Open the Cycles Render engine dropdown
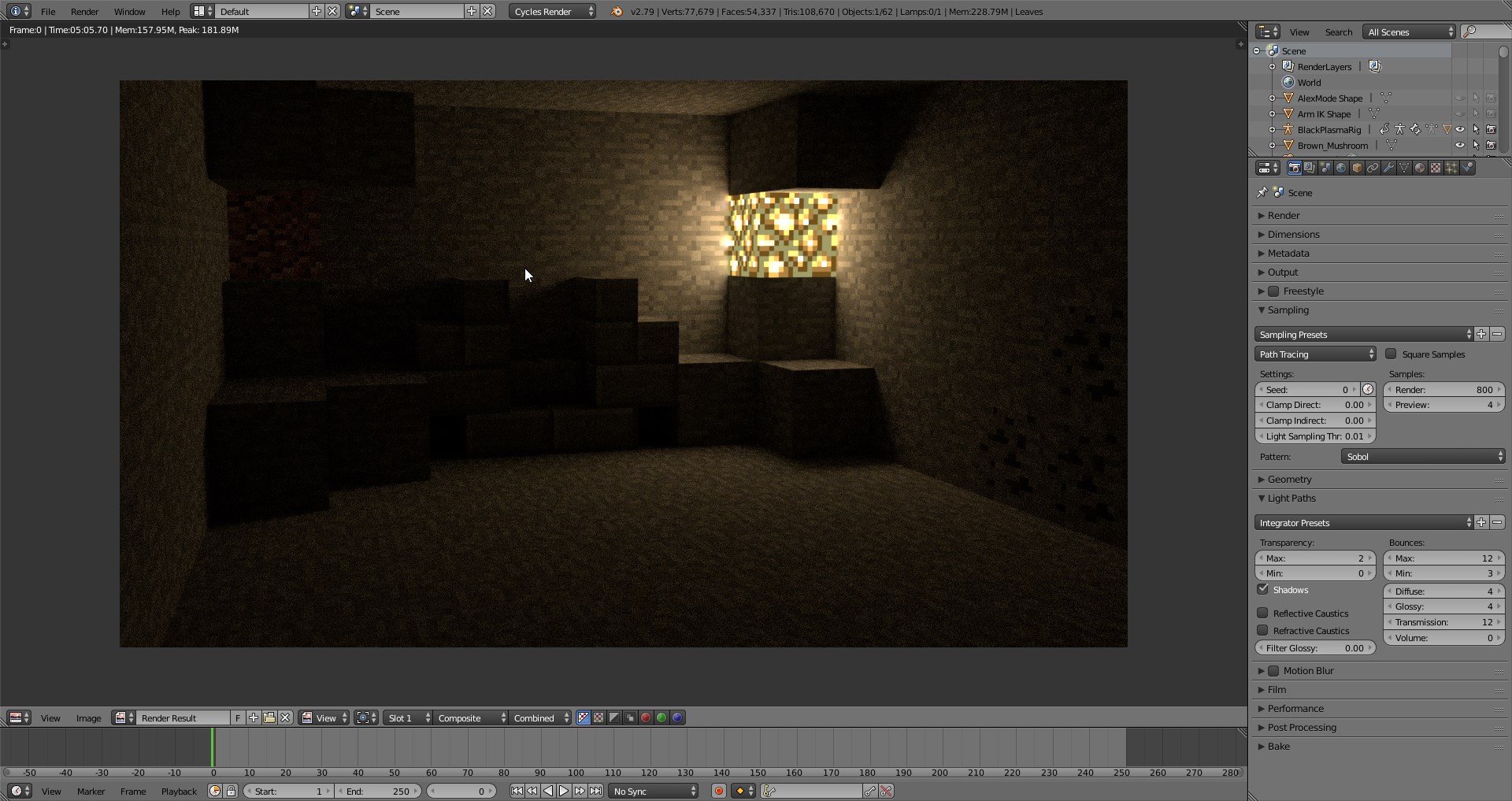The height and width of the screenshot is (801, 1512). [553, 11]
